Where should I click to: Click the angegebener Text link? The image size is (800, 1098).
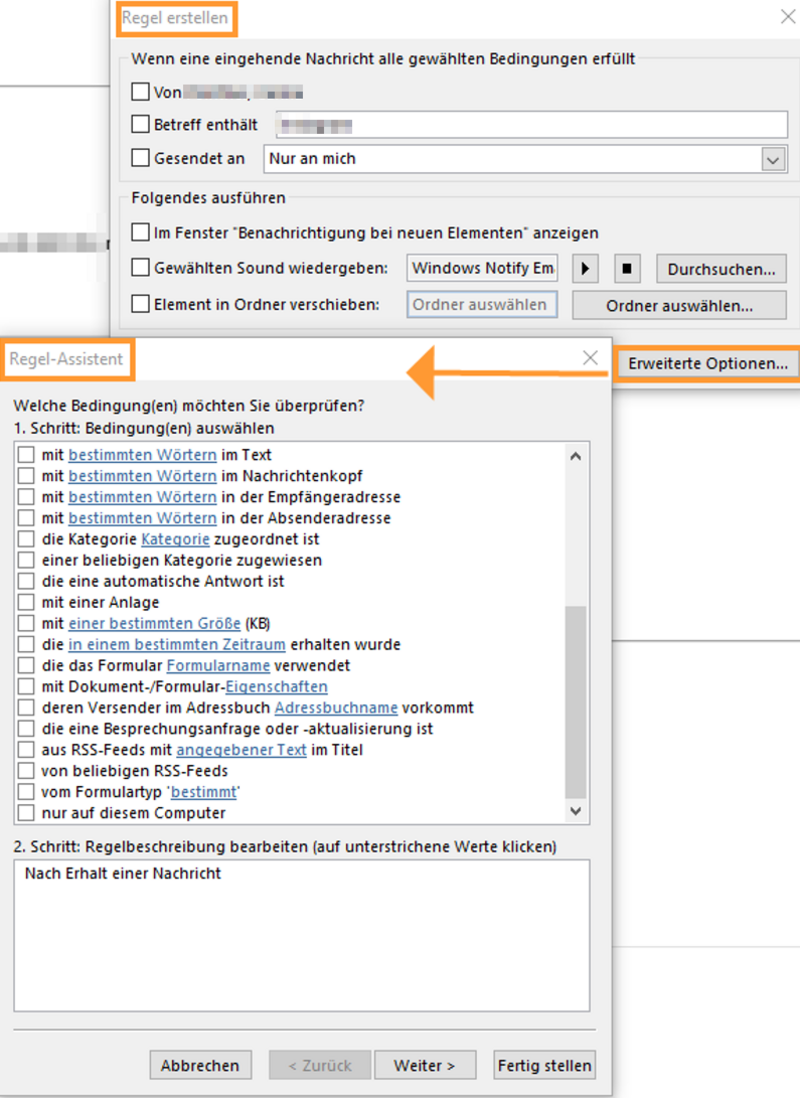241,749
